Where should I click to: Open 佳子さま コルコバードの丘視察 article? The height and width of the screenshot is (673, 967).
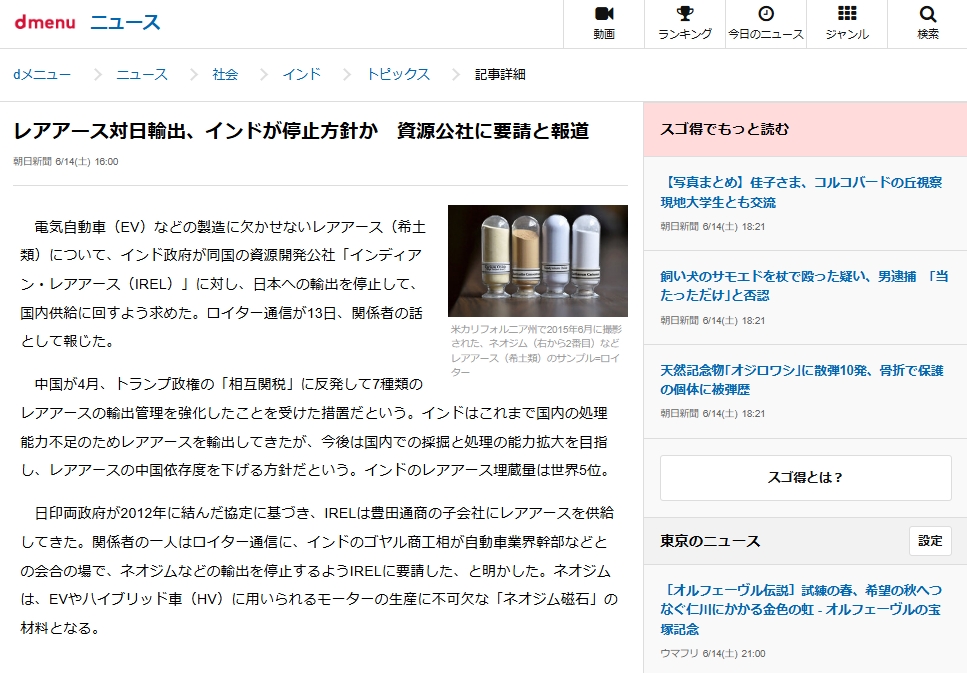[801, 192]
